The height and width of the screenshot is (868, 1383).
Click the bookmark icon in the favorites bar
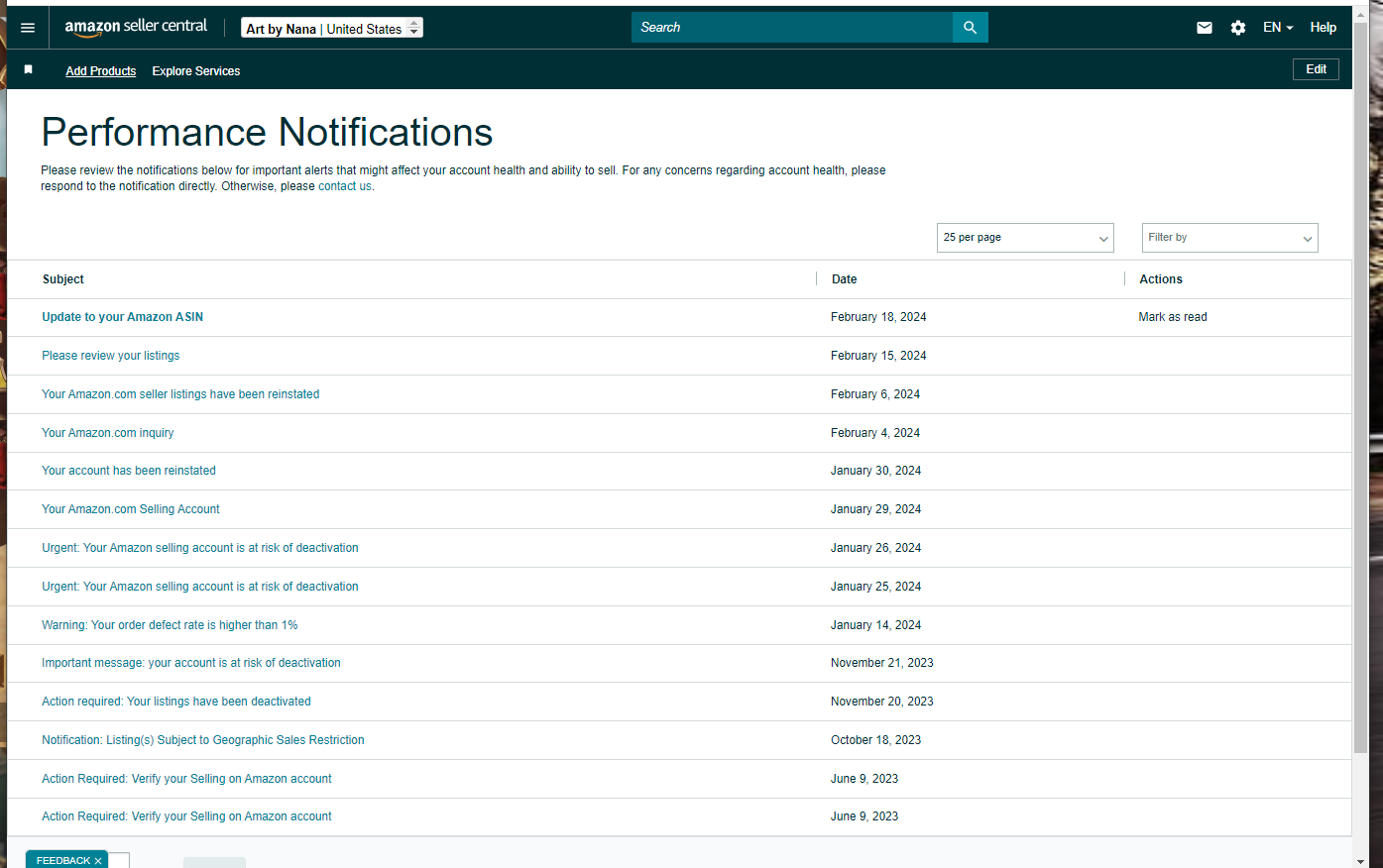tap(29, 69)
